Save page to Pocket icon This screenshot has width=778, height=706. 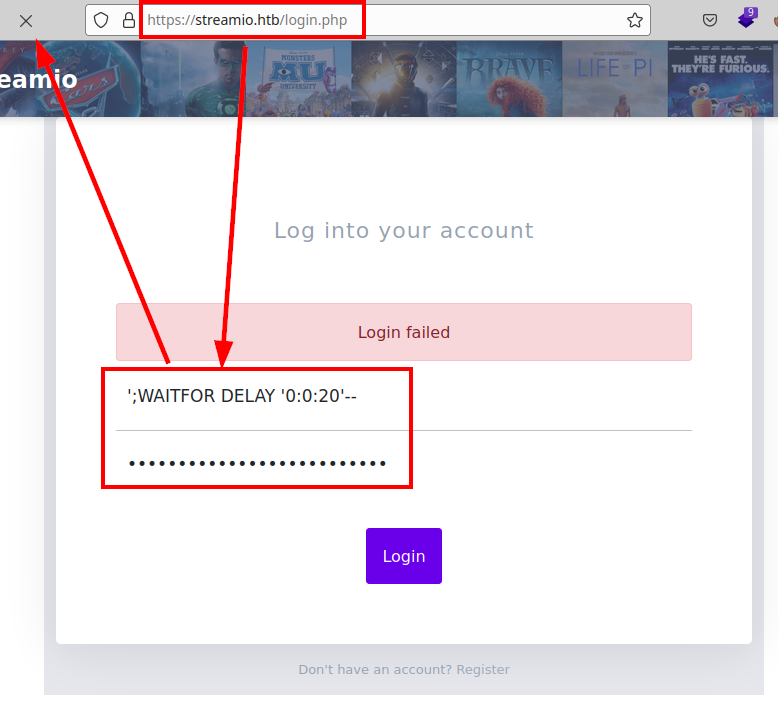[x=710, y=20]
